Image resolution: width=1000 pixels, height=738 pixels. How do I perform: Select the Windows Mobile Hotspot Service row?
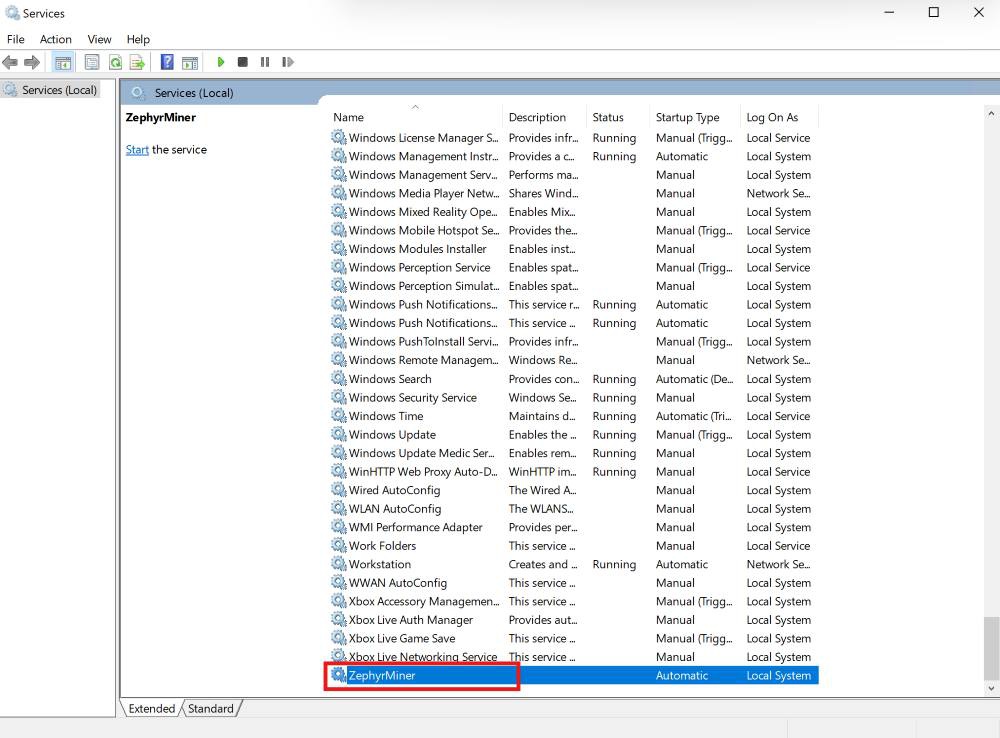573,230
